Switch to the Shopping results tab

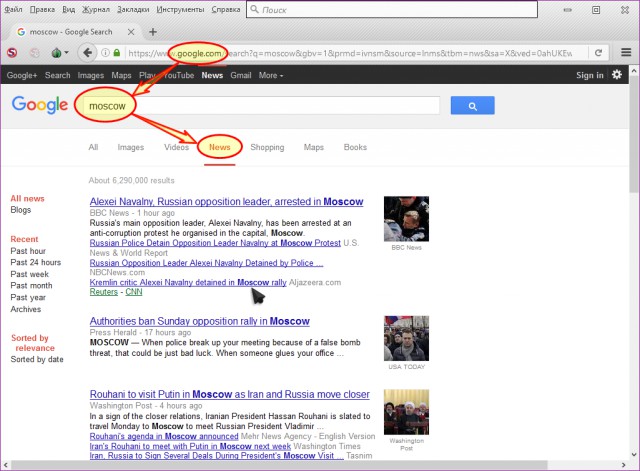pyautogui.click(x=267, y=147)
